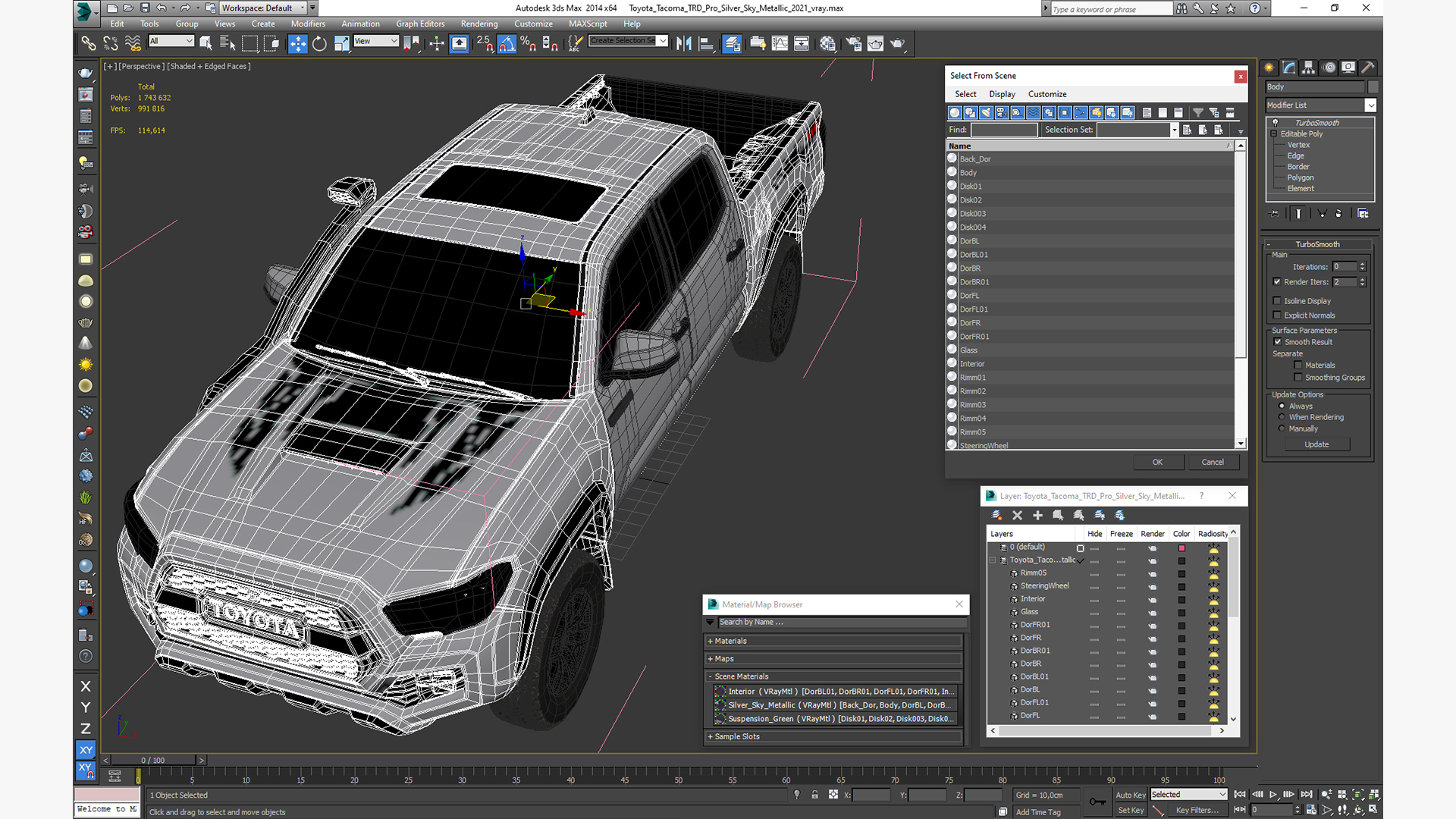This screenshot has height=819, width=1456.
Task: Switch to the Create command panel tab
Action: (1269, 67)
